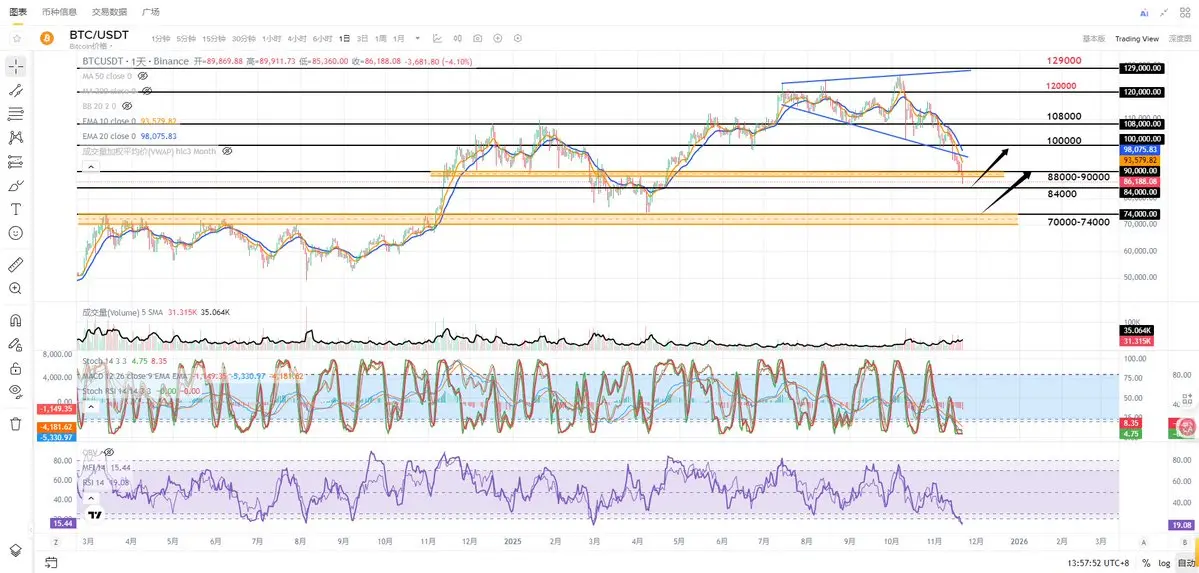The image size is (1199, 573).
Task: Switch to the 图表 tab
Action: (18, 12)
